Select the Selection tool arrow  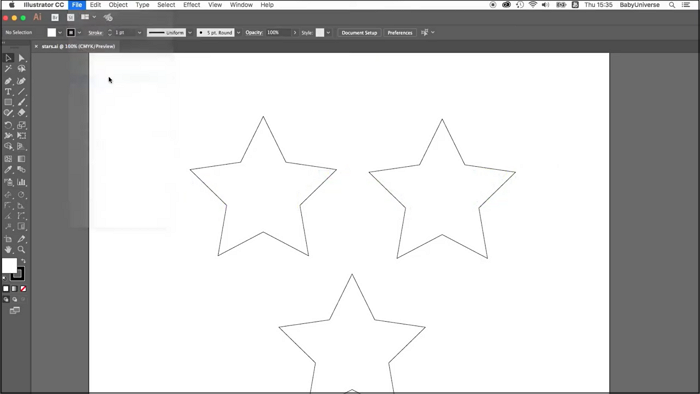(8, 58)
